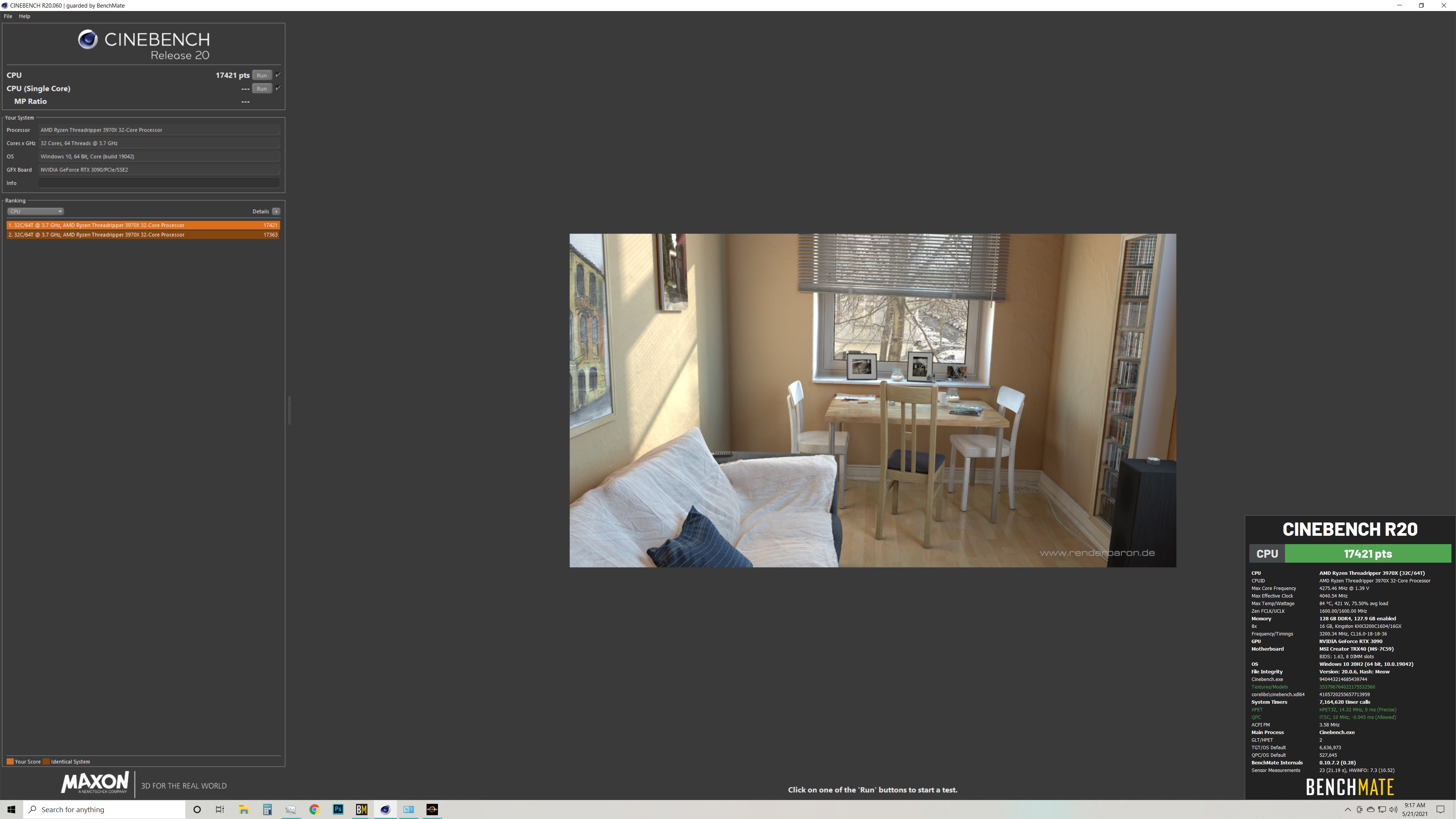This screenshot has height=819, width=1456.
Task: Open Ryzen Master from taskbar
Action: click(432, 810)
